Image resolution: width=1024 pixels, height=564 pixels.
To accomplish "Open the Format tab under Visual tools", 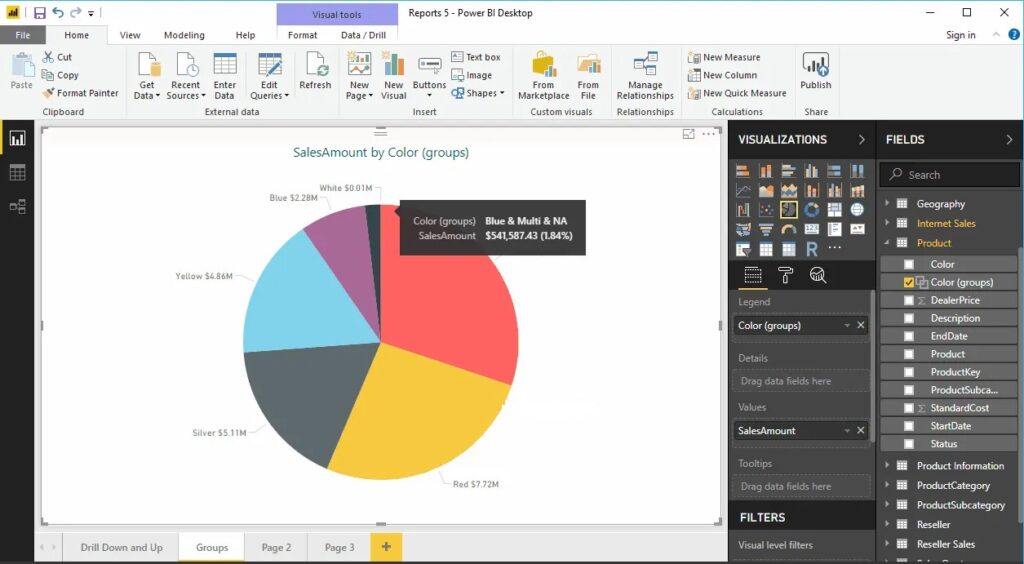I will pyautogui.click(x=302, y=35).
